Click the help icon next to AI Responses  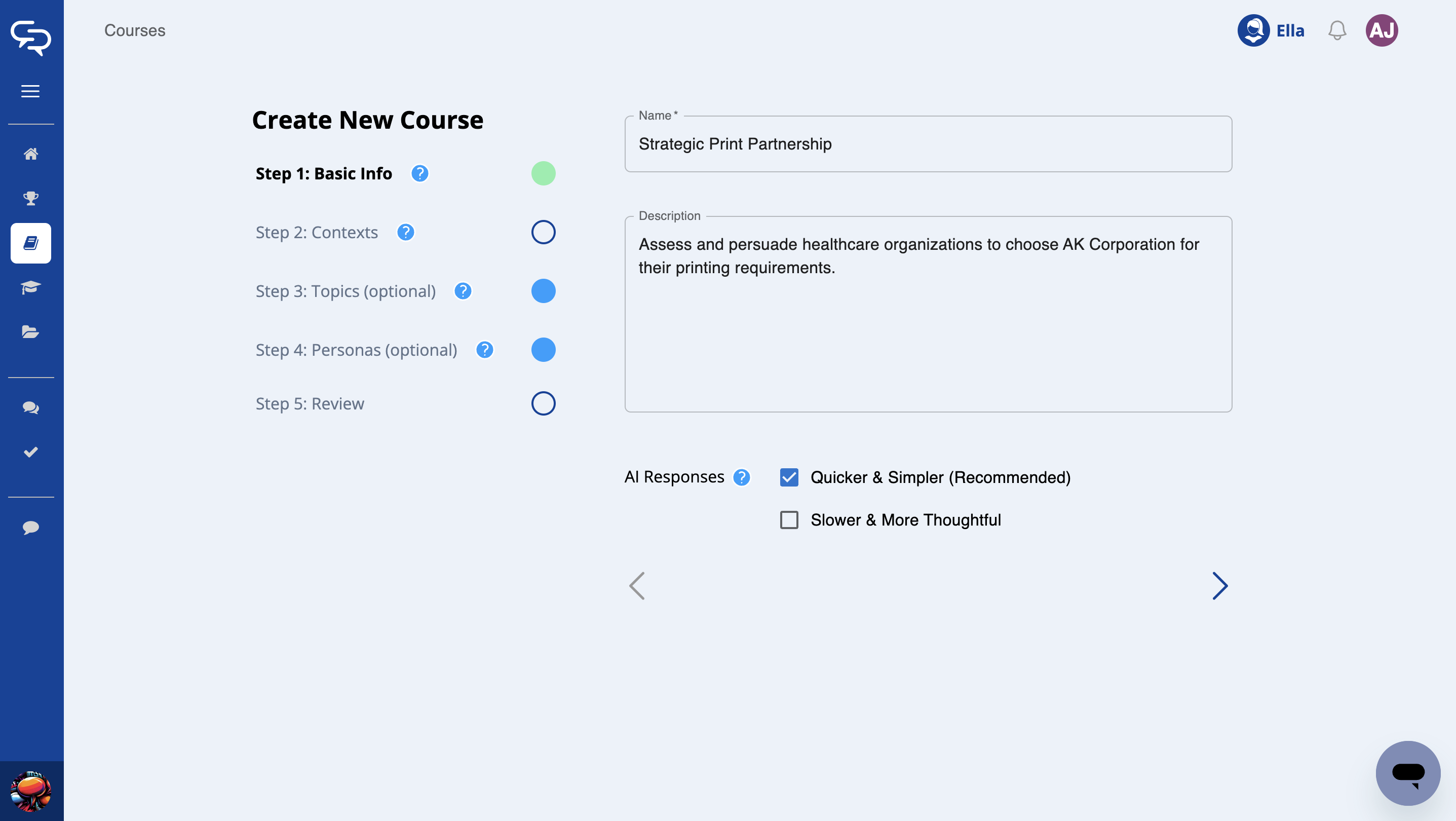pyautogui.click(x=741, y=478)
